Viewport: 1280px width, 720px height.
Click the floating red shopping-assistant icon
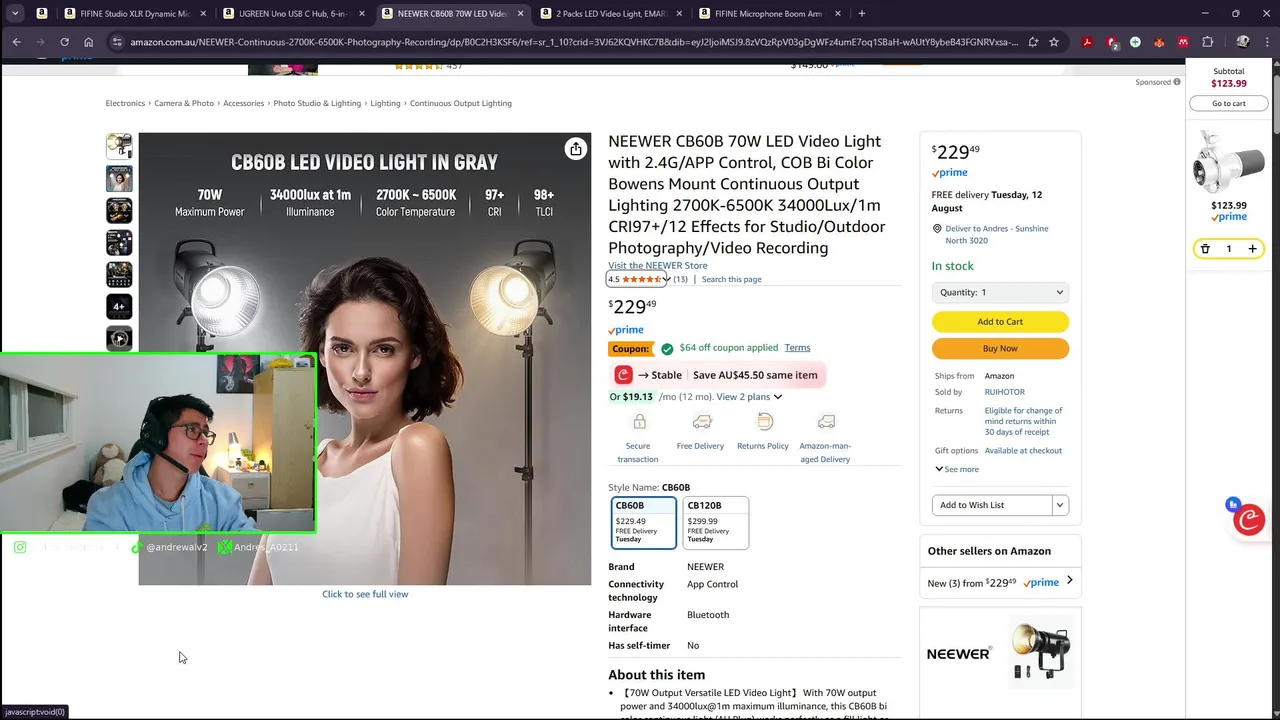(1248, 520)
